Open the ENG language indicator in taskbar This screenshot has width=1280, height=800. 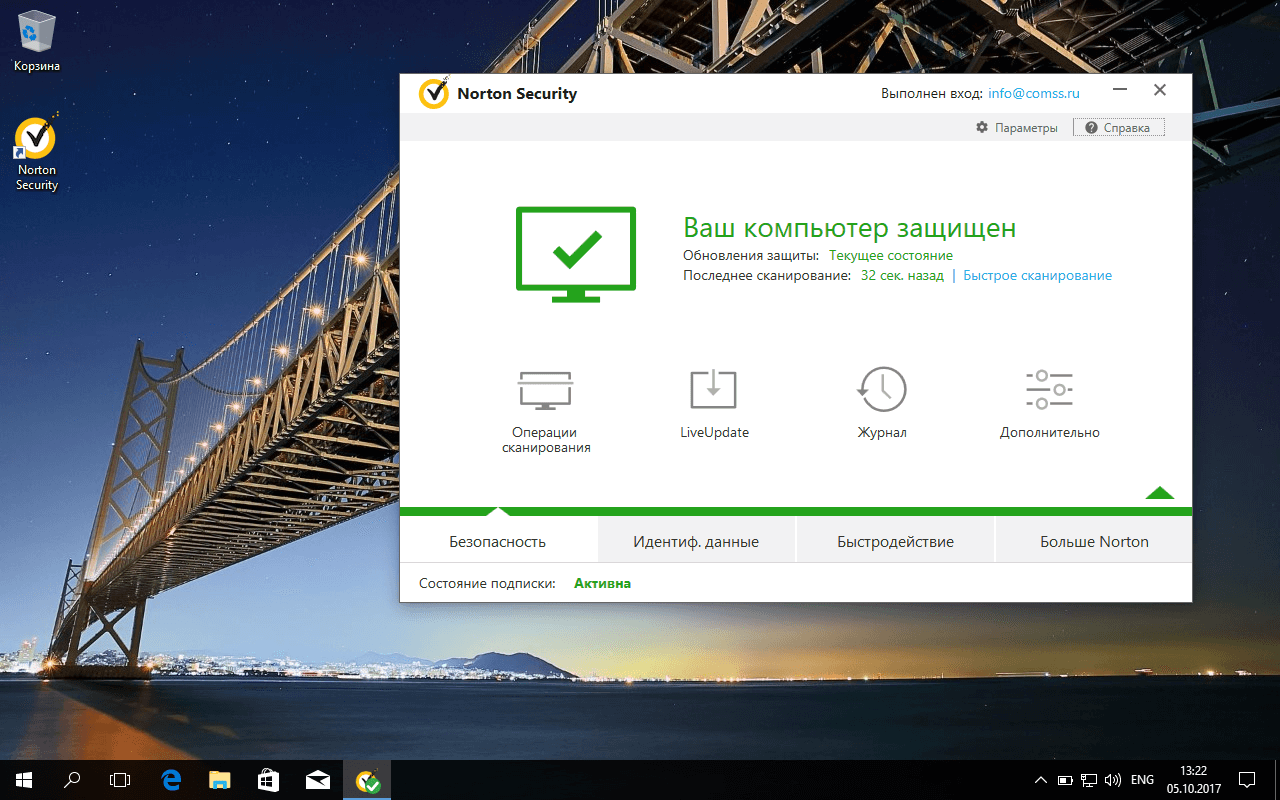(1141, 779)
